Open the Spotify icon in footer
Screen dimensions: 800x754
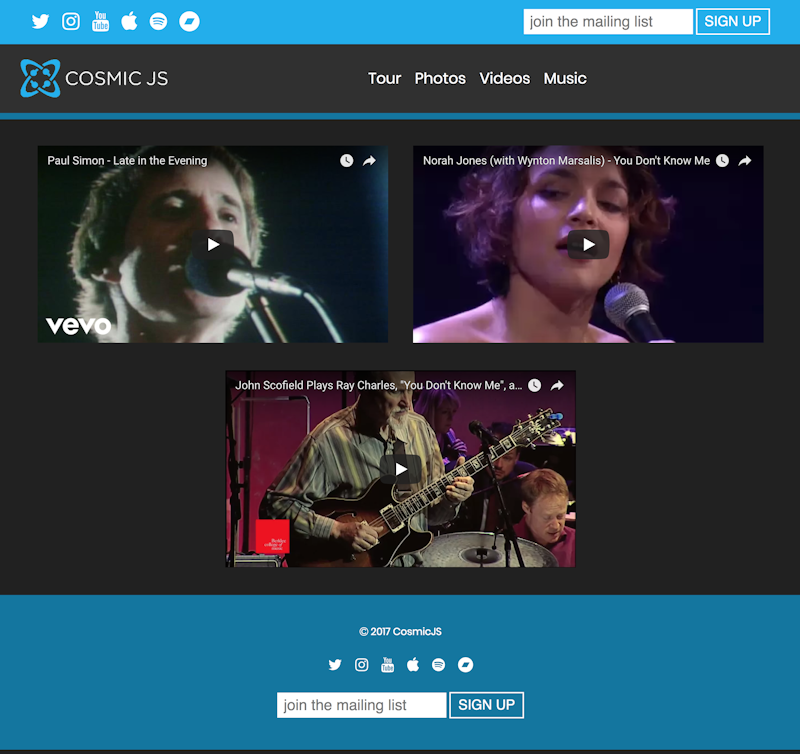[438, 665]
